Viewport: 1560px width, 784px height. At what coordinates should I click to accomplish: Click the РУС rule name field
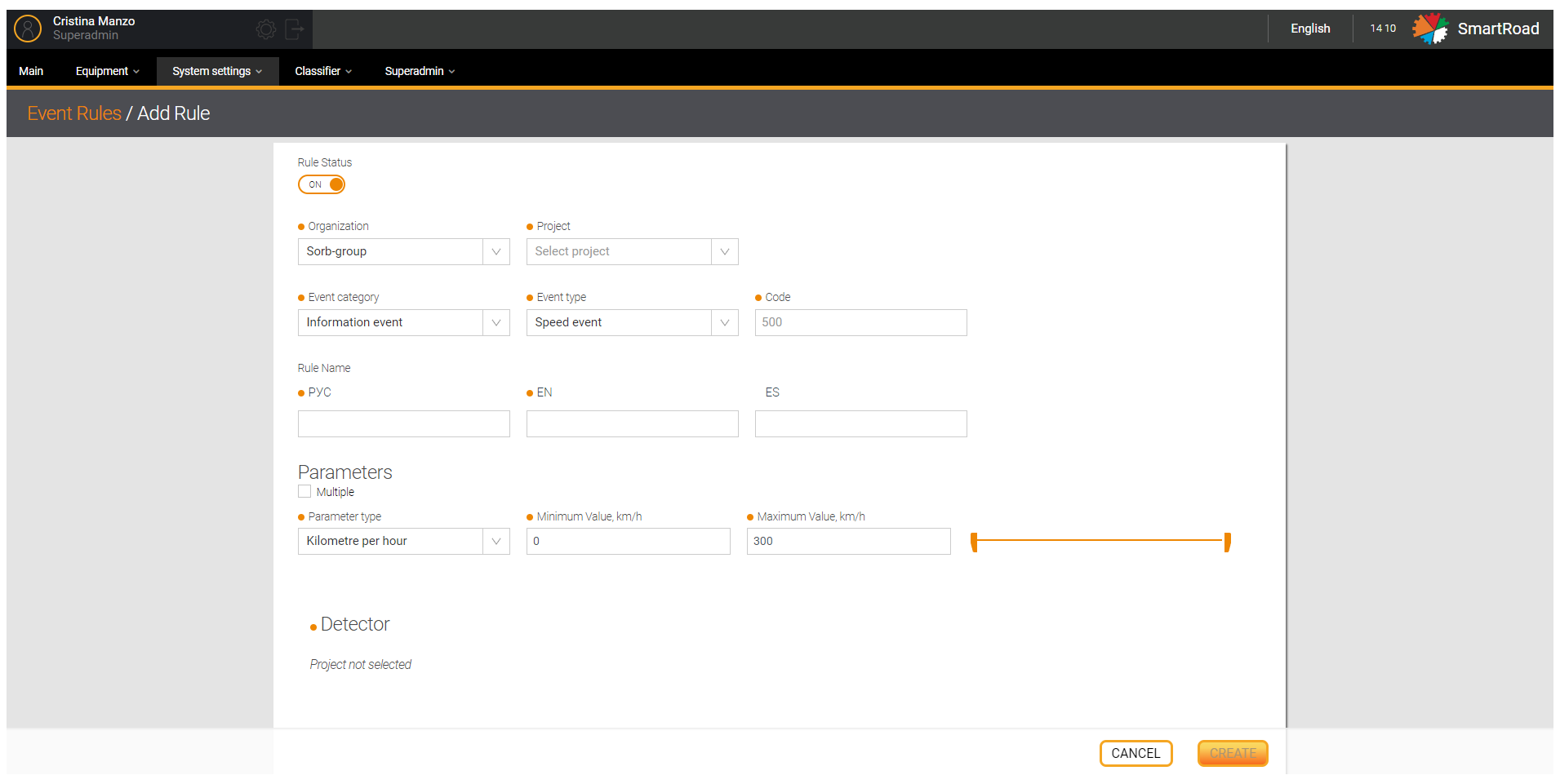click(404, 423)
